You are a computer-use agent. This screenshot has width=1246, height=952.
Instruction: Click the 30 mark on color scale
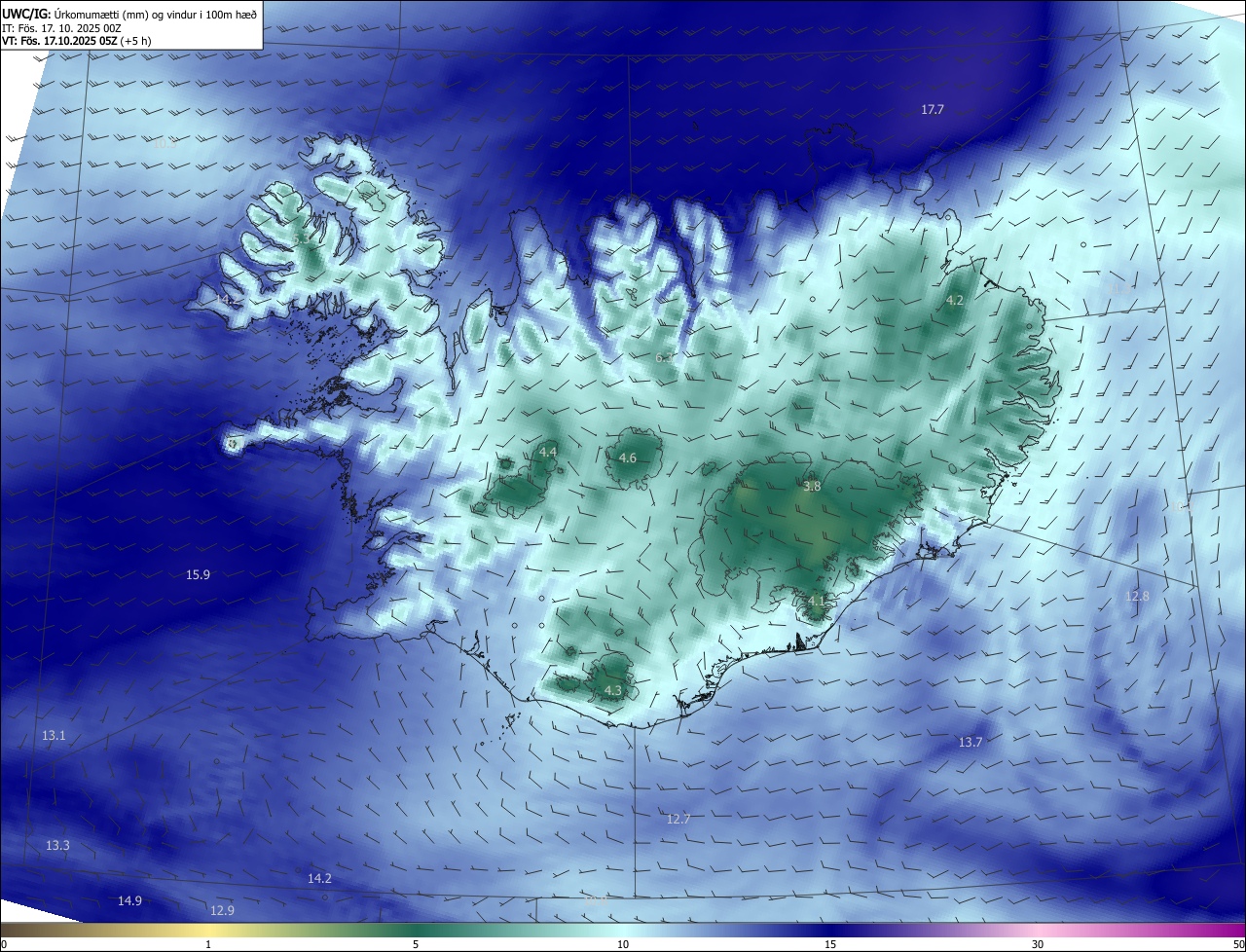[x=1038, y=944]
